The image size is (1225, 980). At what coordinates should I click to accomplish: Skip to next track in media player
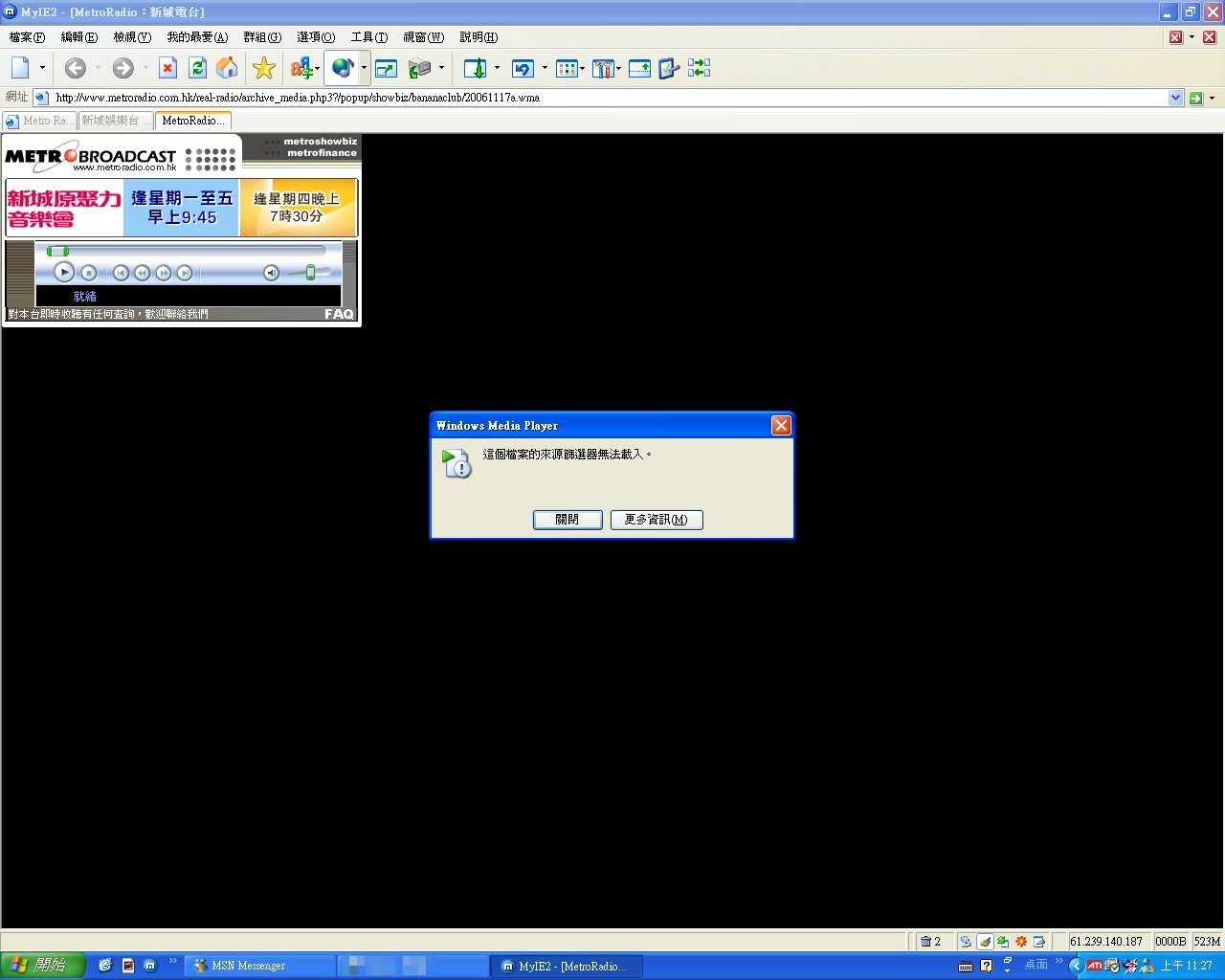pos(184,273)
